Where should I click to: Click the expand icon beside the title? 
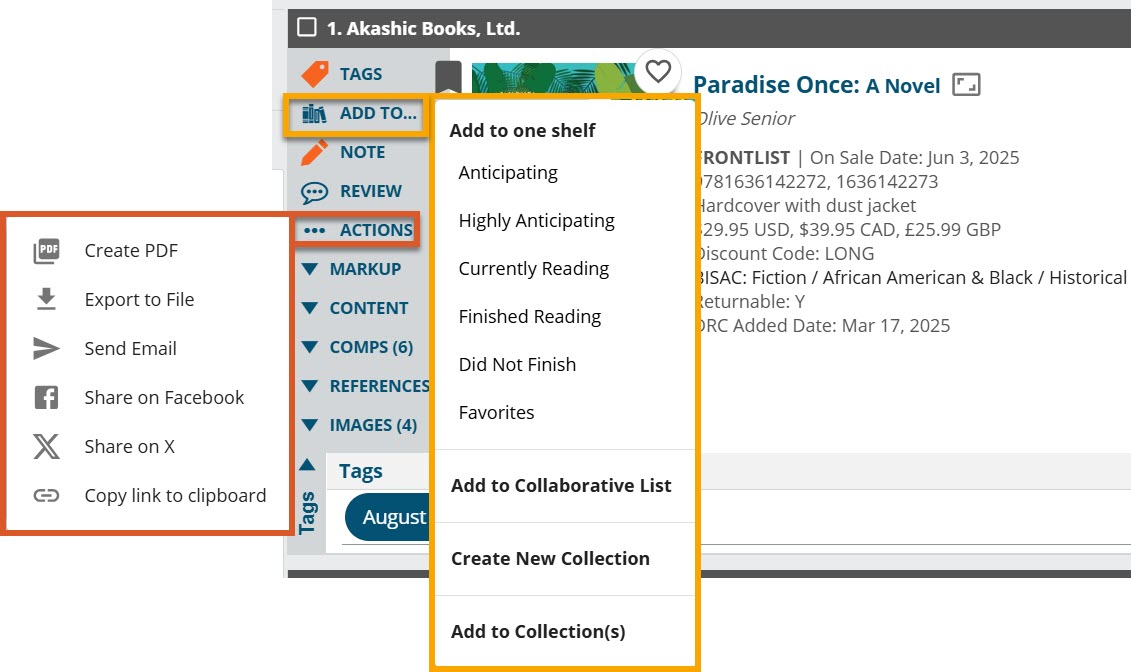tap(966, 85)
